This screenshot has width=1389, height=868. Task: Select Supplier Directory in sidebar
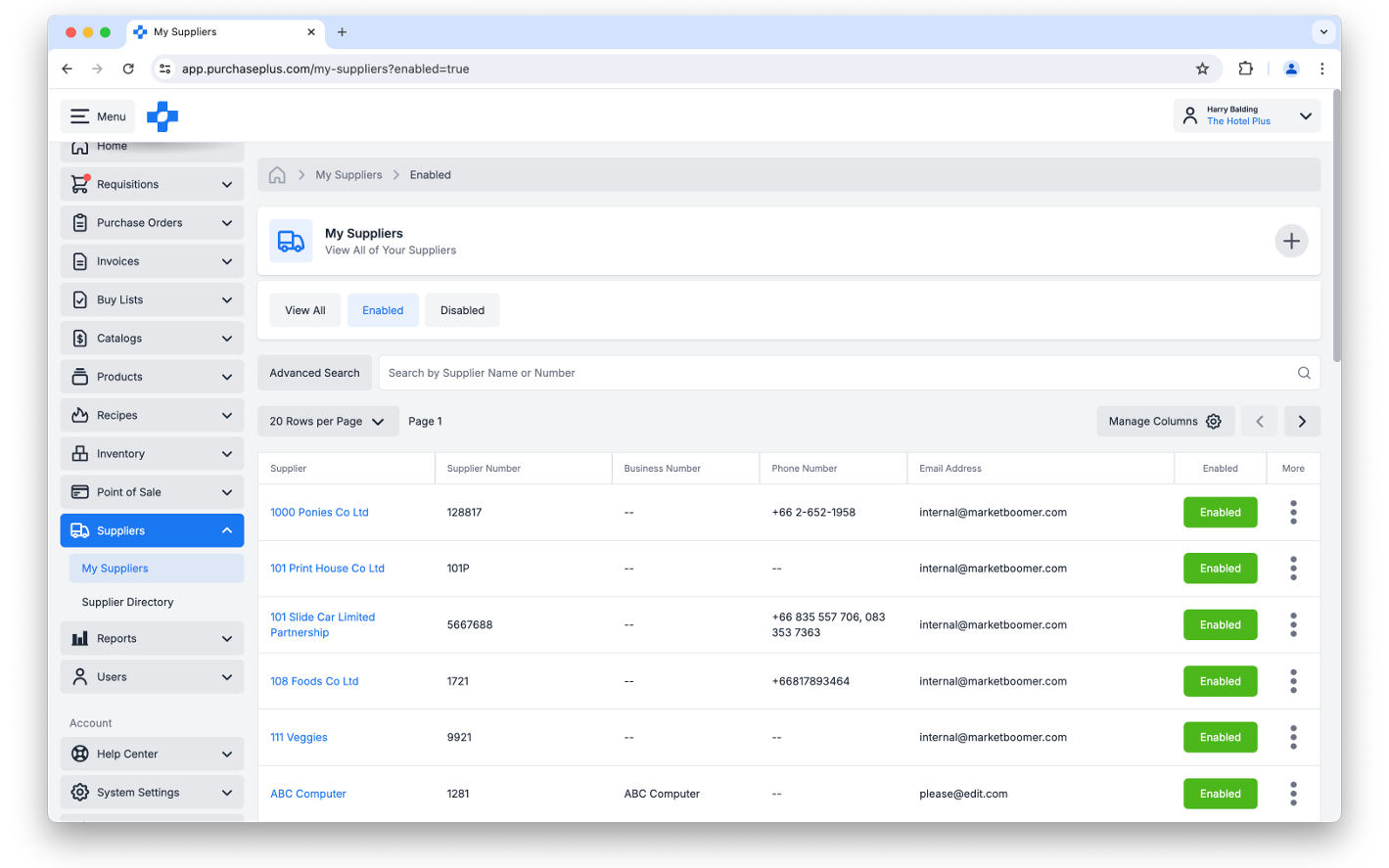tap(127, 602)
